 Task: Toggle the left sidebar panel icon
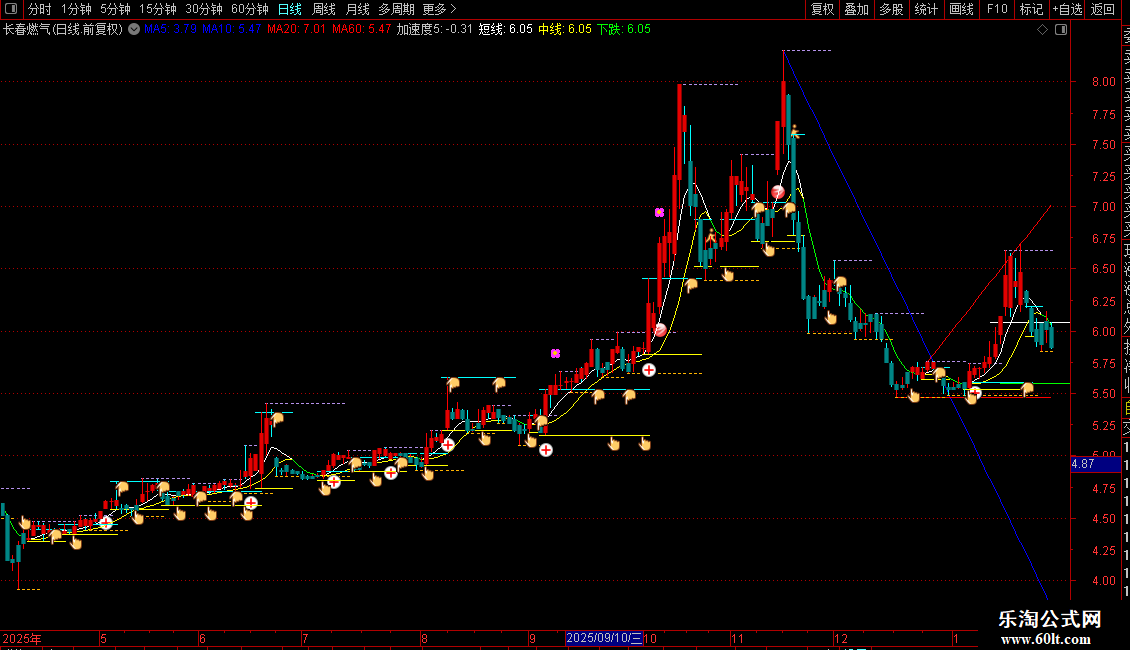(11, 9)
